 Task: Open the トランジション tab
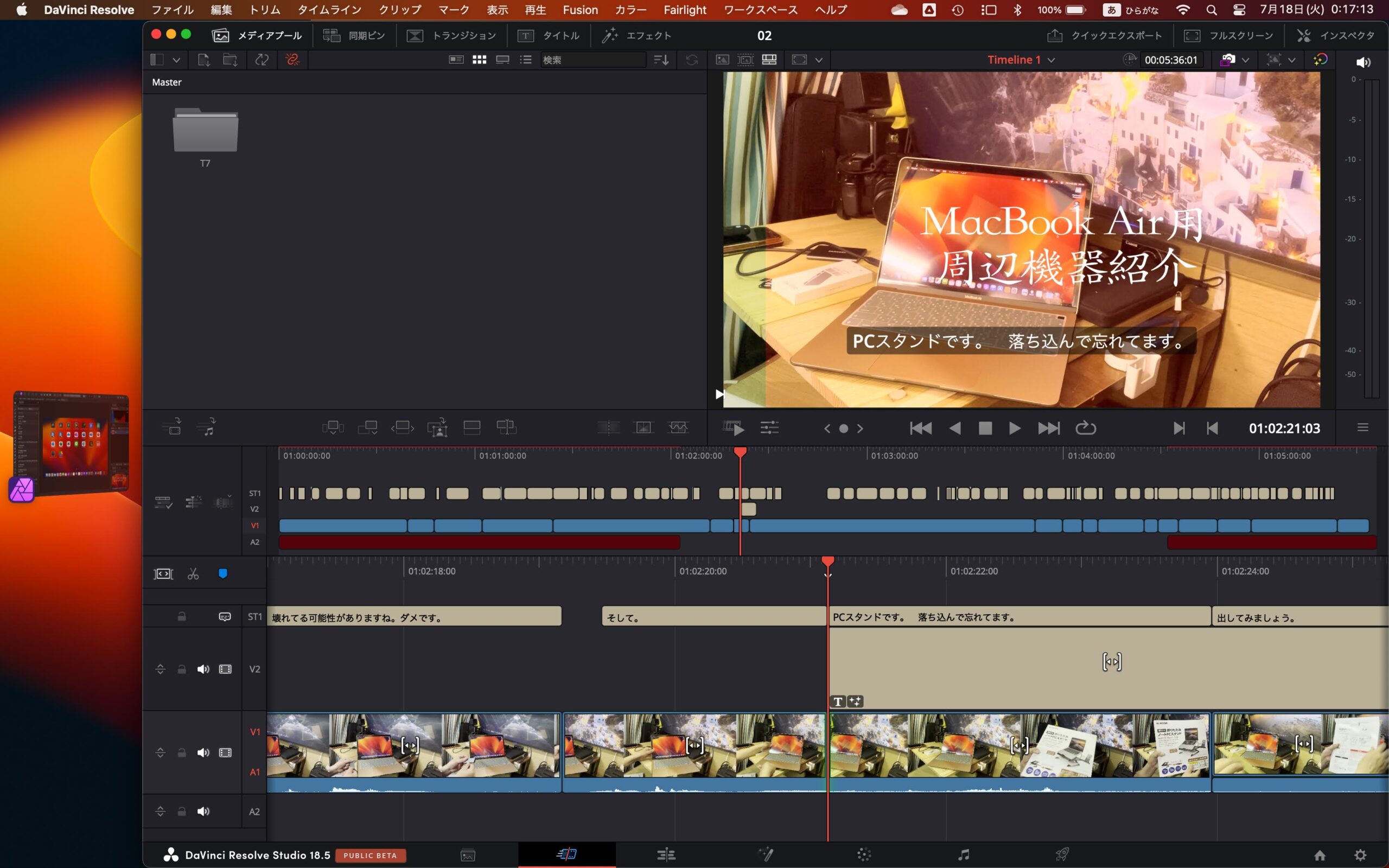pos(451,36)
